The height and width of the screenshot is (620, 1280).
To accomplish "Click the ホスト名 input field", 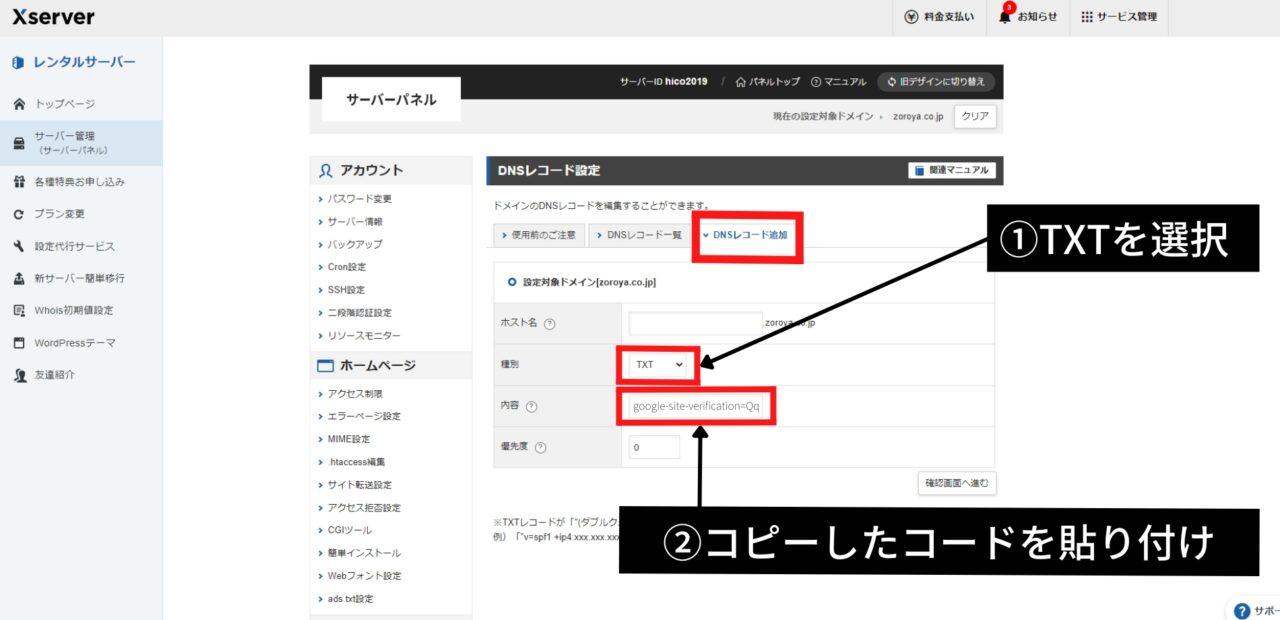I will point(695,323).
